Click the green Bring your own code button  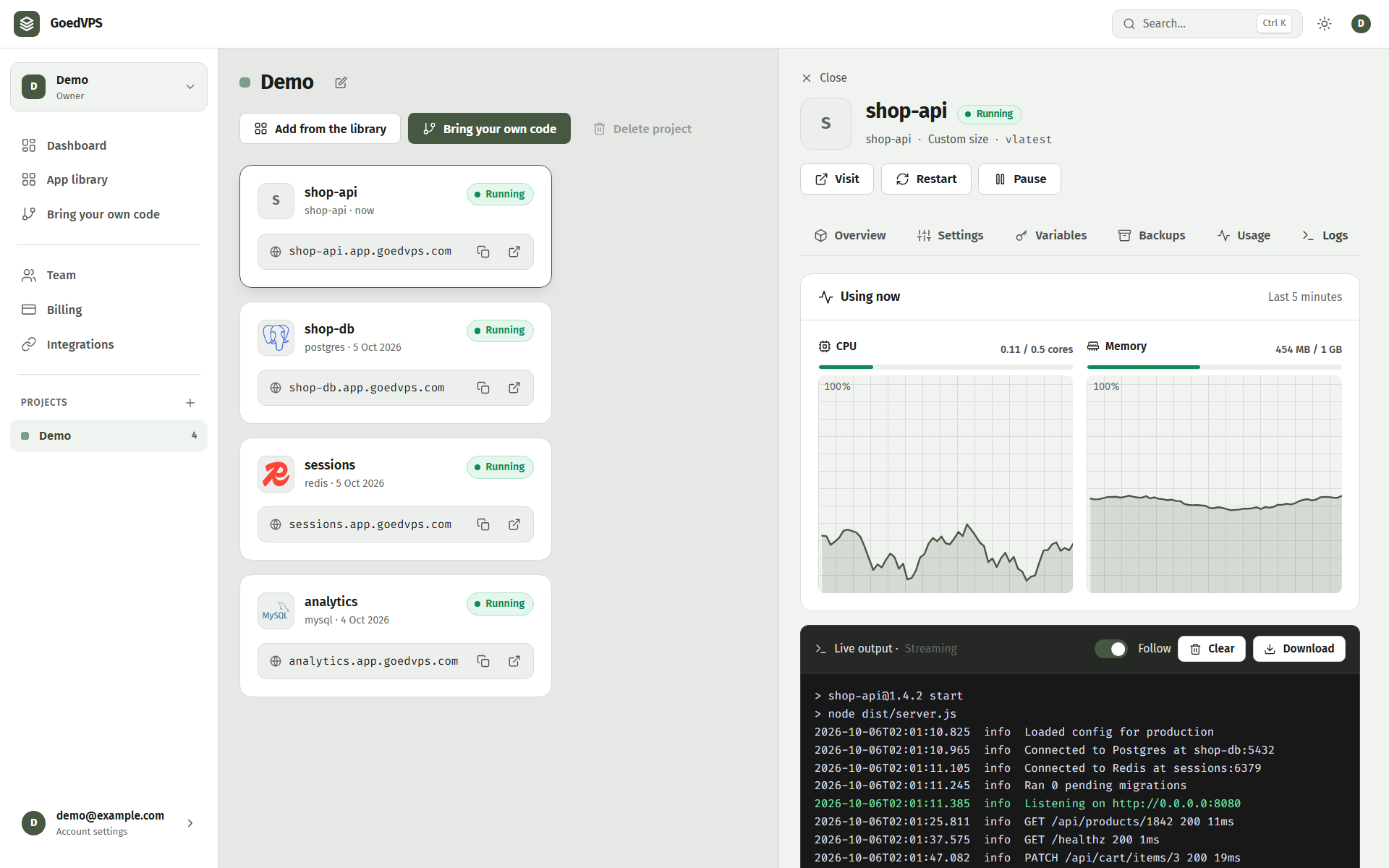(x=489, y=129)
